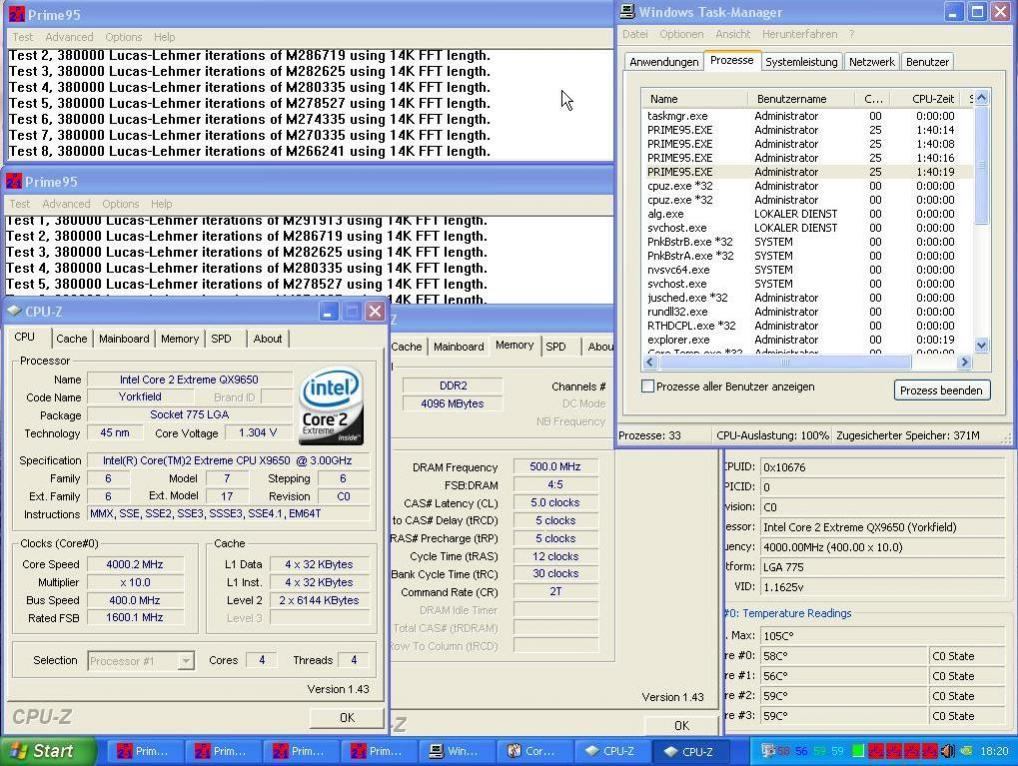
Task: Open the Cor... Core Temp taskbar button
Action: click(533, 751)
